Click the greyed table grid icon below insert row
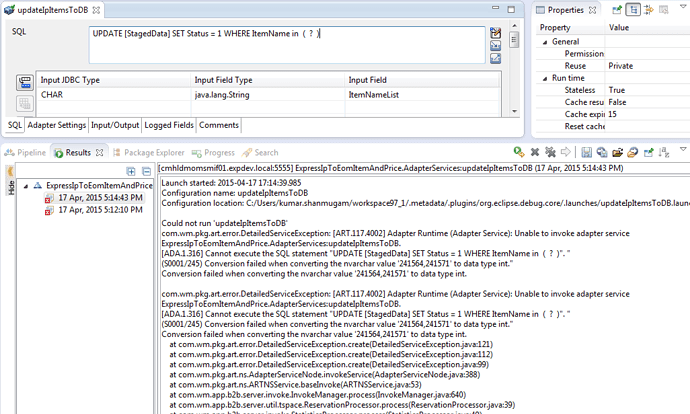Image resolution: width=690 pixels, height=414 pixels. pyautogui.click(x=25, y=104)
